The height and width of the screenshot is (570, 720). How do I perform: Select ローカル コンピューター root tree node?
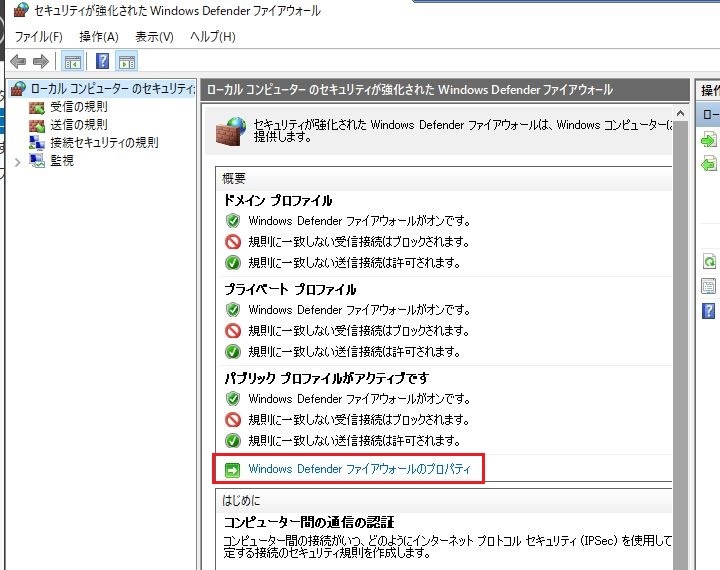point(112,89)
